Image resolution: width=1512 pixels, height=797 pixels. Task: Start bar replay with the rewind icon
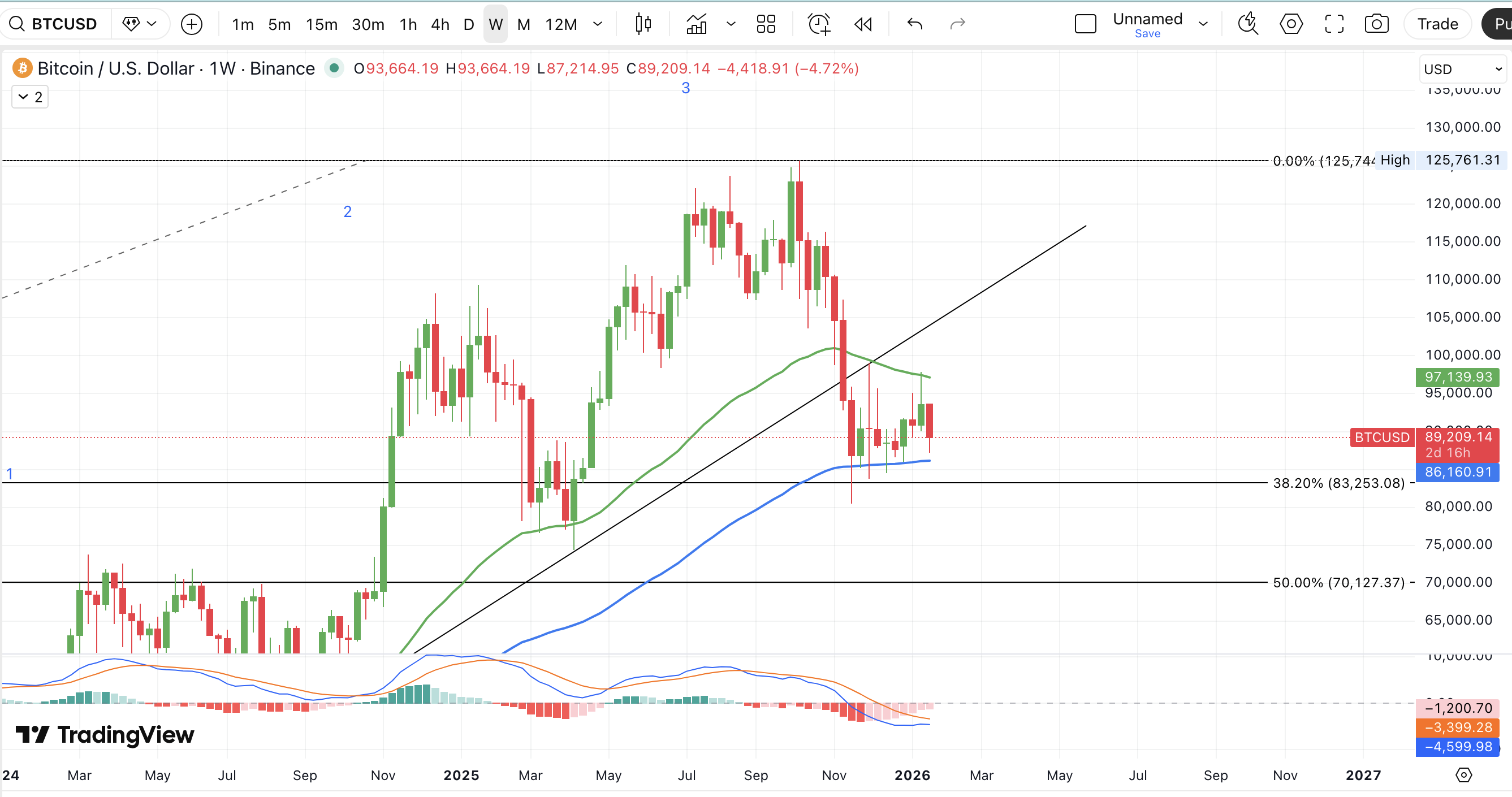pos(863,24)
